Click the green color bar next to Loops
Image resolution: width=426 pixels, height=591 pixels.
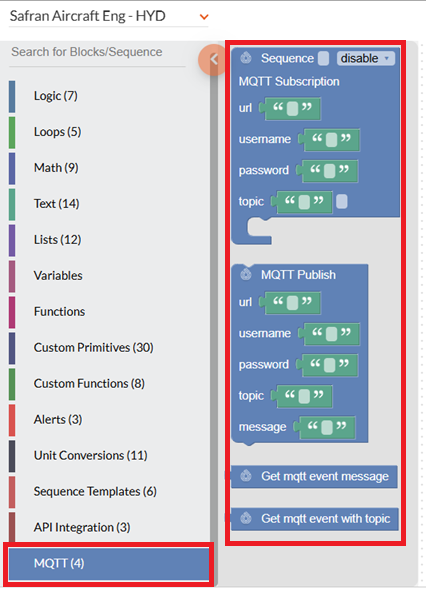[x=12, y=132]
